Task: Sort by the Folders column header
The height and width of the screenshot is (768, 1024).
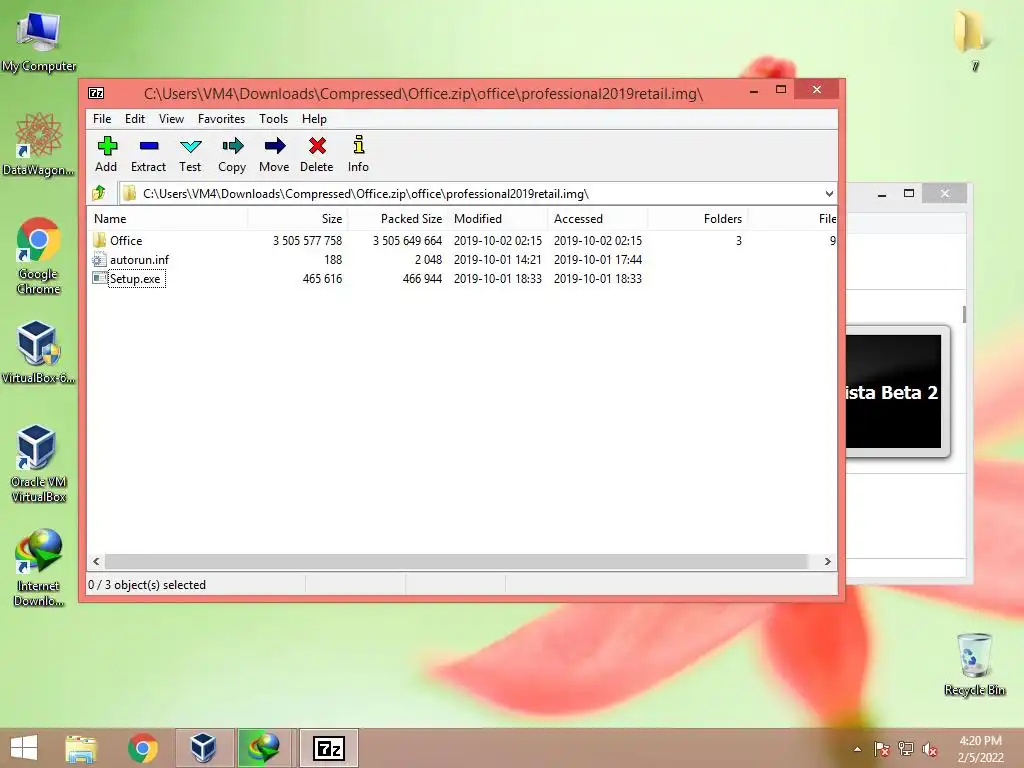Action: click(x=697, y=219)
